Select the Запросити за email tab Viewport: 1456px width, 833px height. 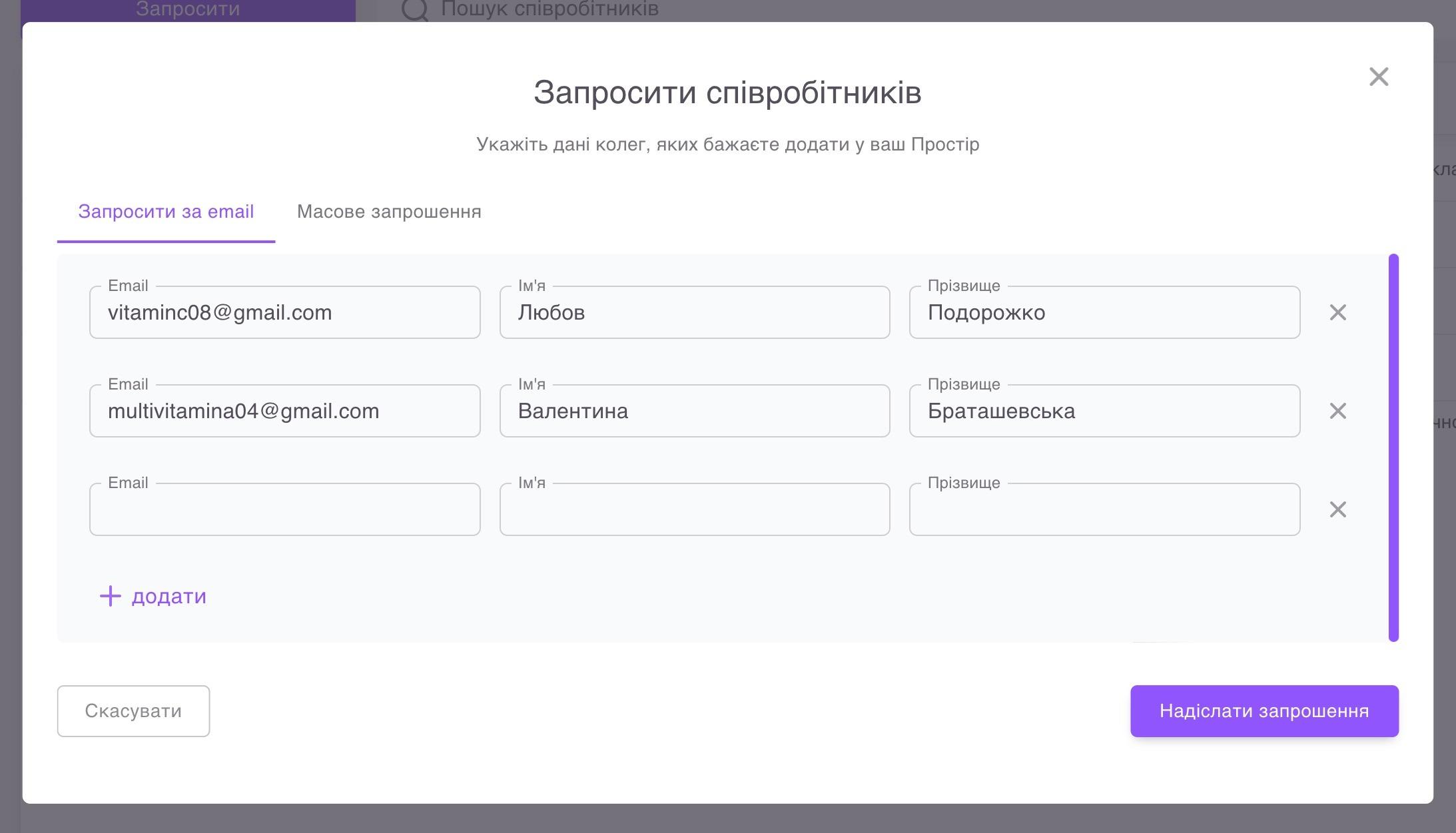166,212
